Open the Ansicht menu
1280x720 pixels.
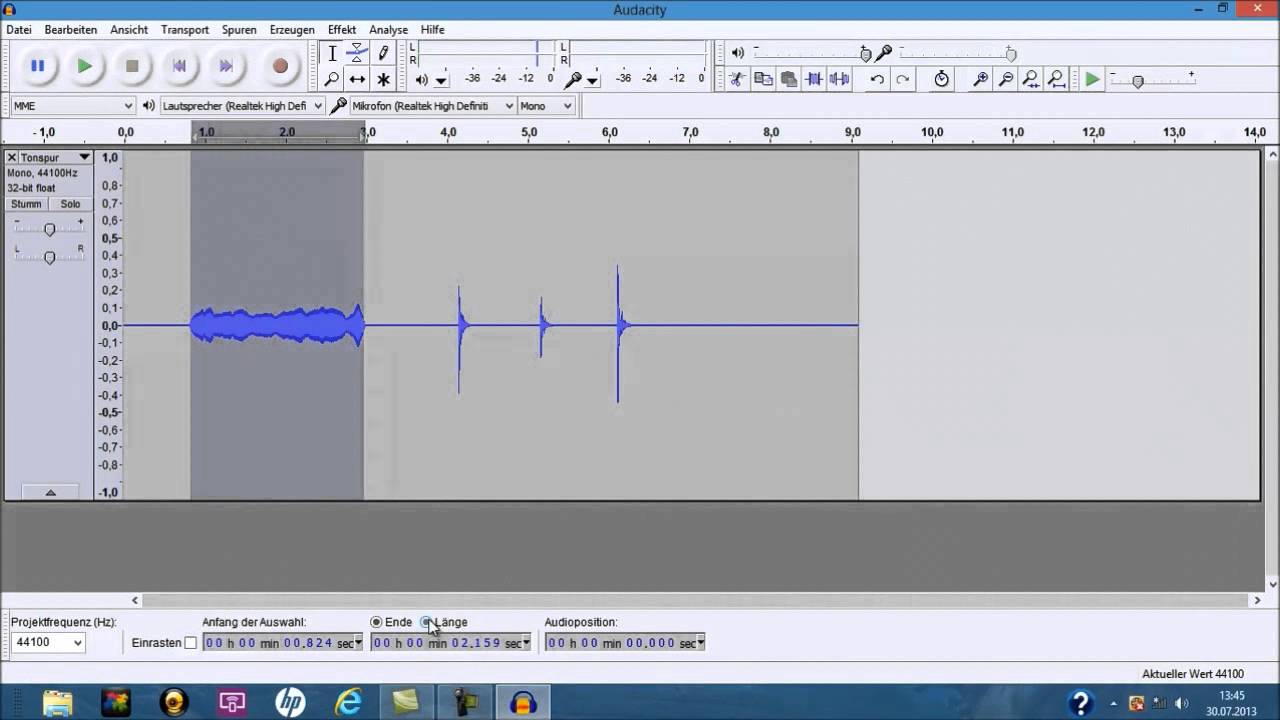click(x=129, y=30)
